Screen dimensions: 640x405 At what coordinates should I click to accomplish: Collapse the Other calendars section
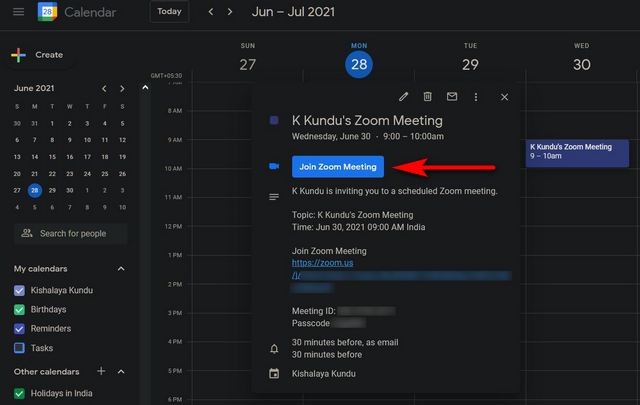(121, 372)
